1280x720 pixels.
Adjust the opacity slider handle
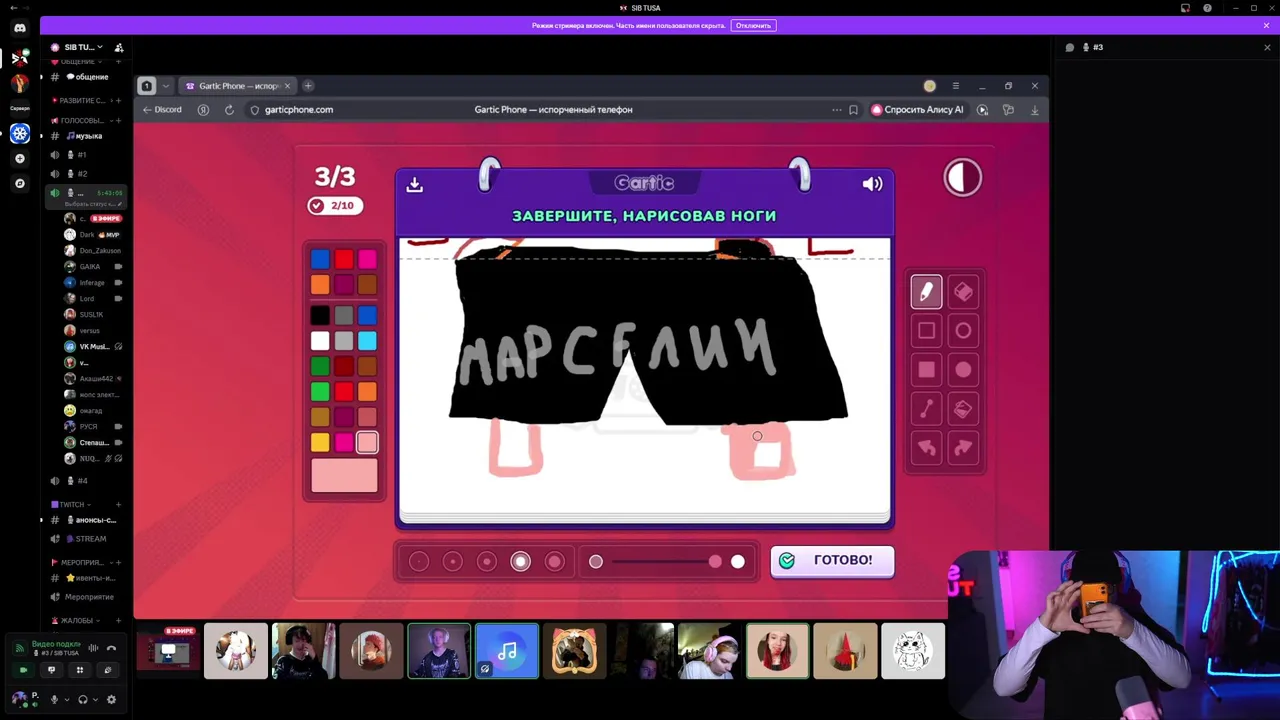tap(715, 562)
